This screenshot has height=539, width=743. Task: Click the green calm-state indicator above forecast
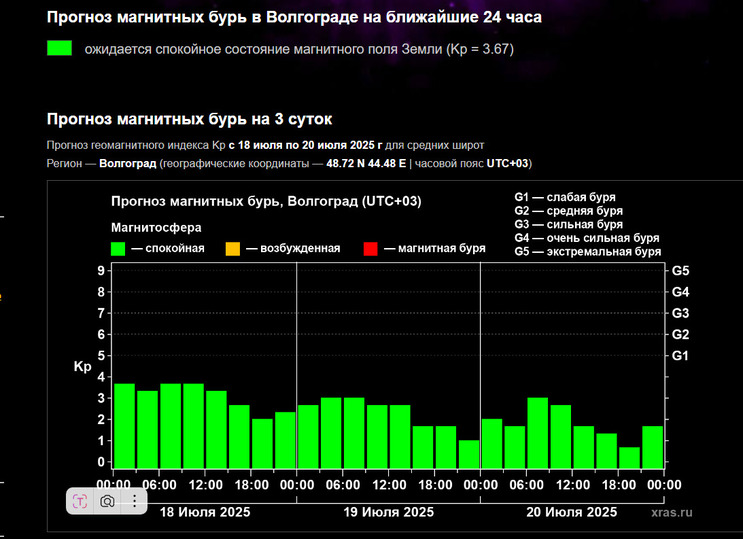click(59, 48)
